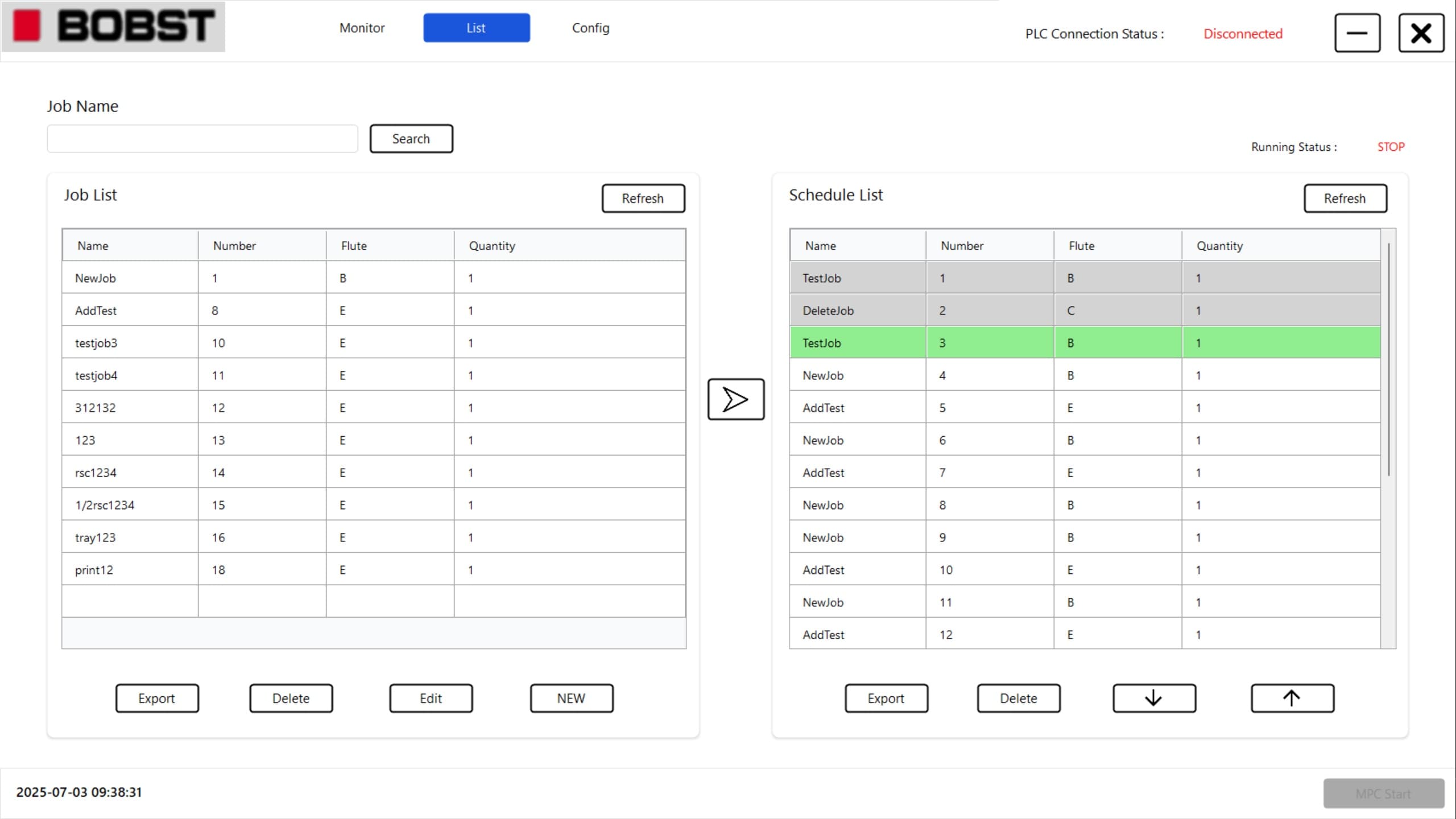This screenshot has width=1456, height=819.
Task: Select the List tab
Action: (476, 28)
